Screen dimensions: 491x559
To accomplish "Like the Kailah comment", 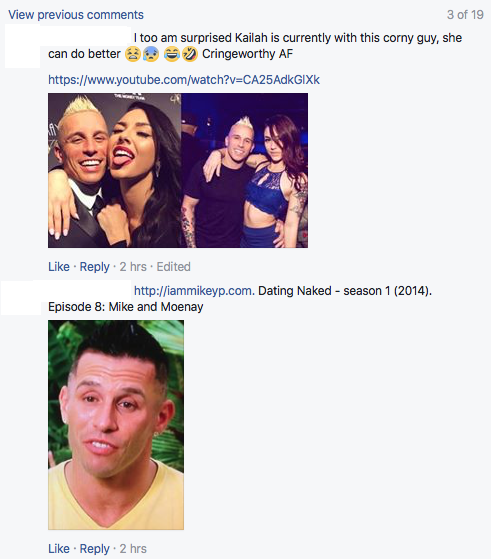I will (x=59, y=267).
